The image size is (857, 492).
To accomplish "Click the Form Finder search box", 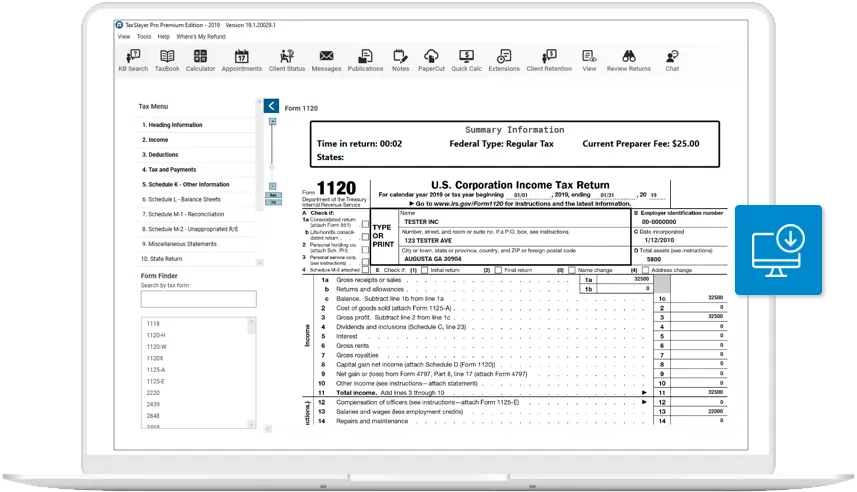I will click(198, 299).
